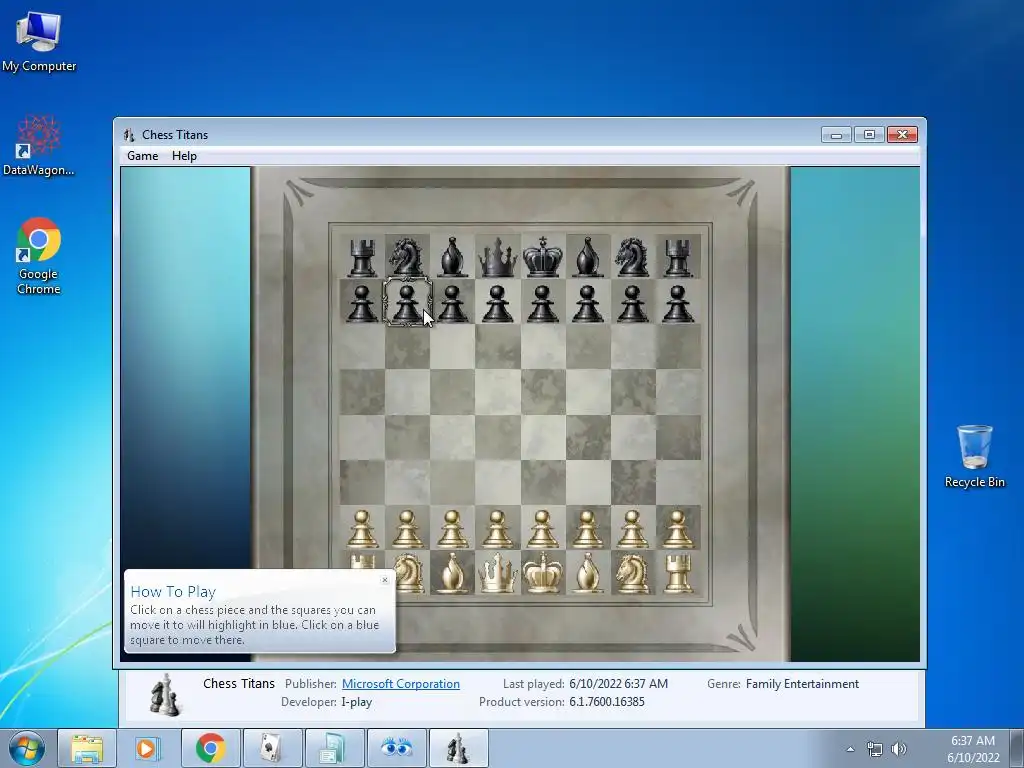Click the highlighted black pawn on b7
1024x768 pixels.
point(407,303)
